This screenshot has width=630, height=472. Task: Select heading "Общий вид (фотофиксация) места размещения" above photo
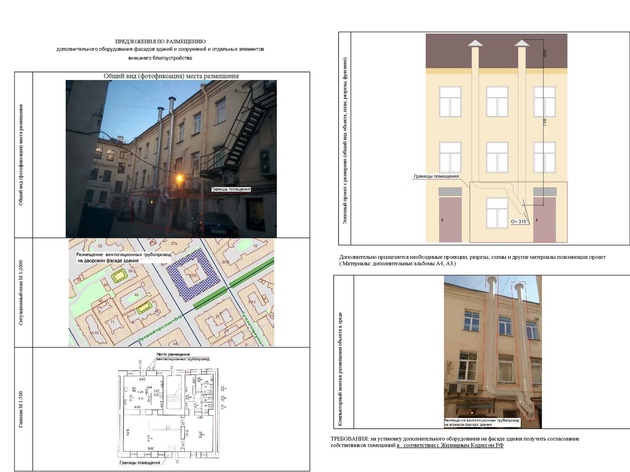pos(171,76)
